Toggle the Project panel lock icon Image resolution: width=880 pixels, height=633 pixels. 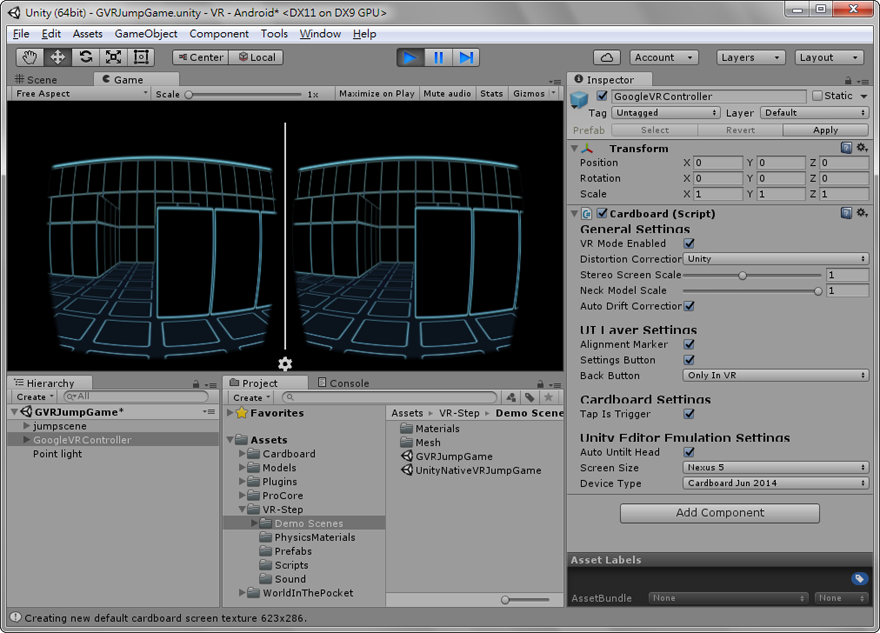coord(540,384)
